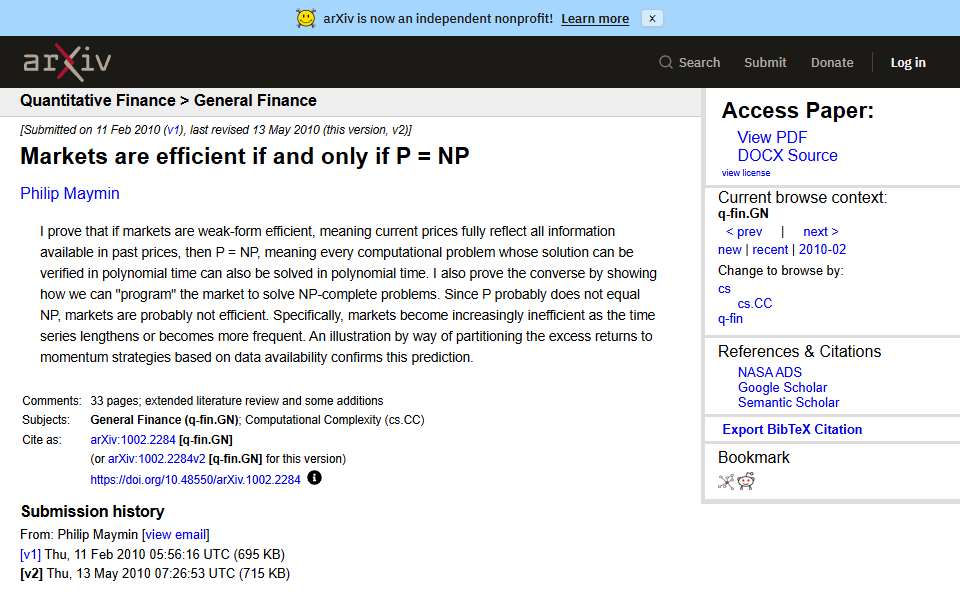This screenshot has width=960, height=600.
Task: Bookmark with Reddit icon
Action: (746, 481)
